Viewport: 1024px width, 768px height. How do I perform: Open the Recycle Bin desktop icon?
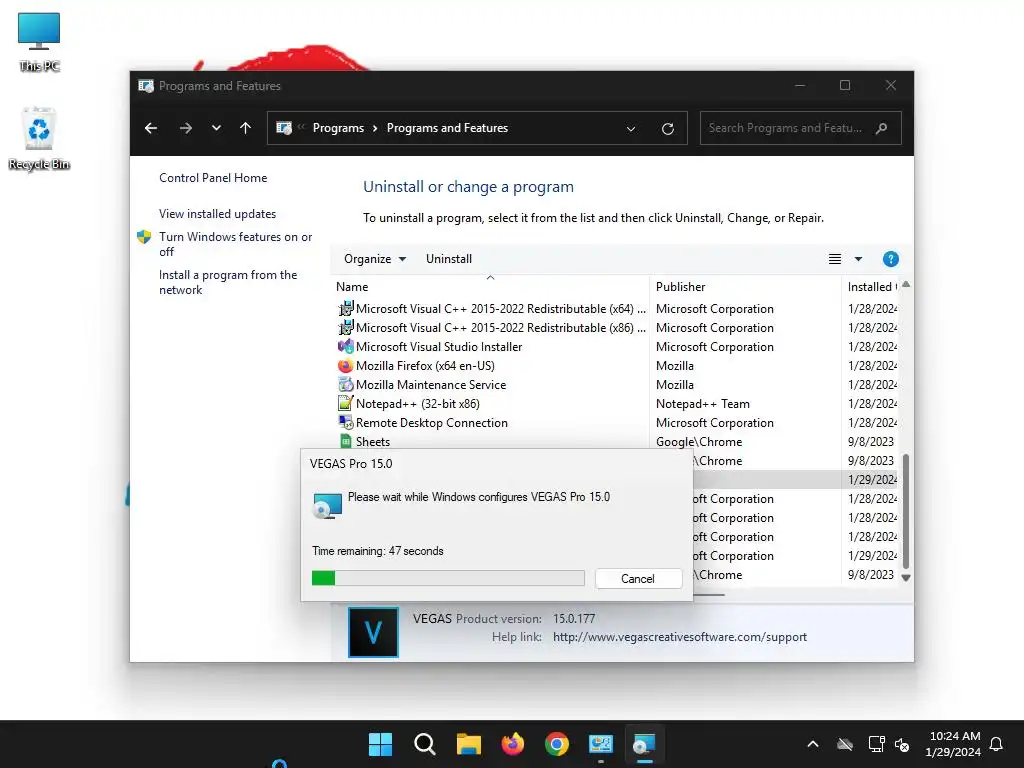pos(39,138)
